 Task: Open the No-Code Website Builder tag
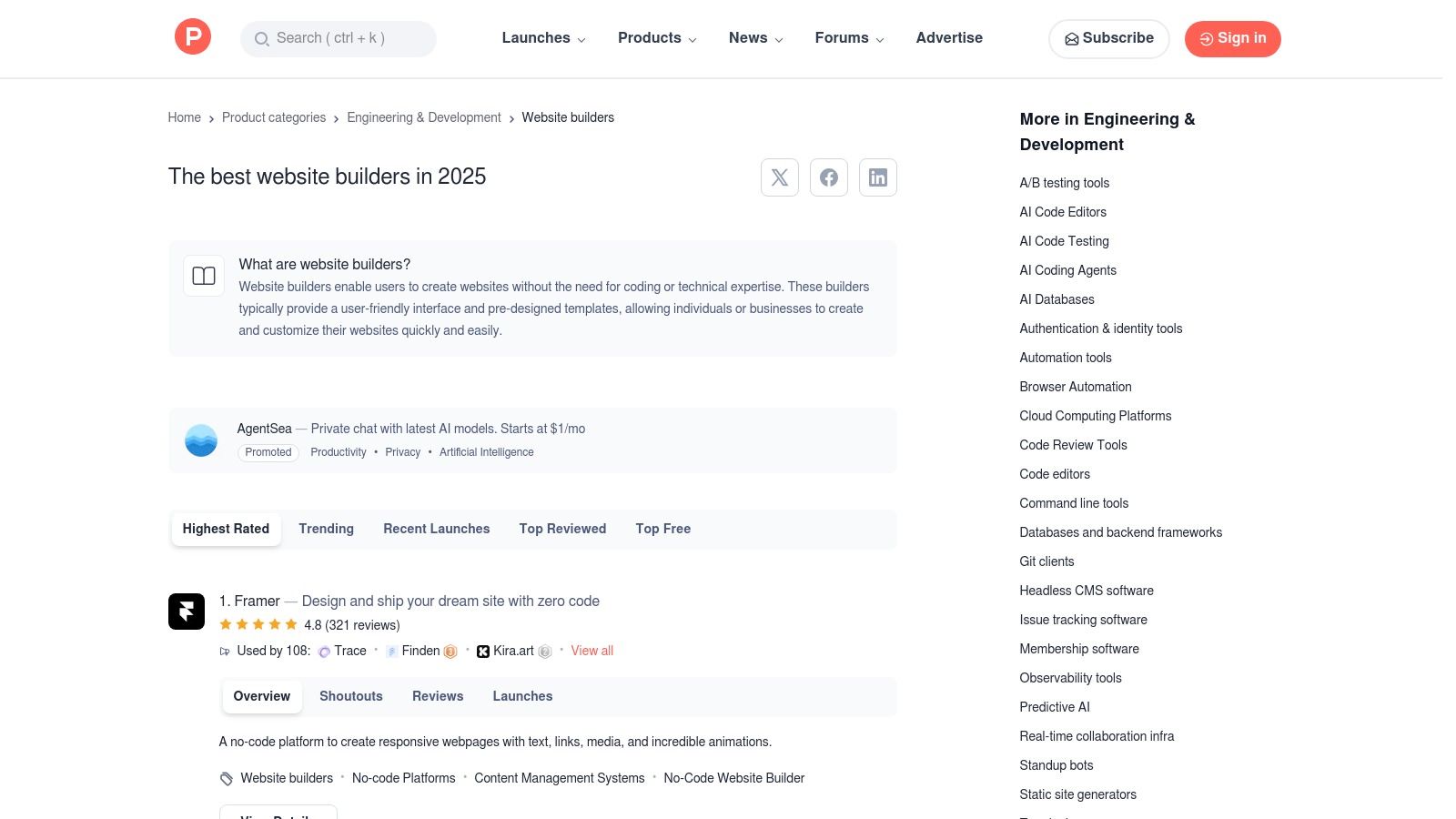[734, 778]
